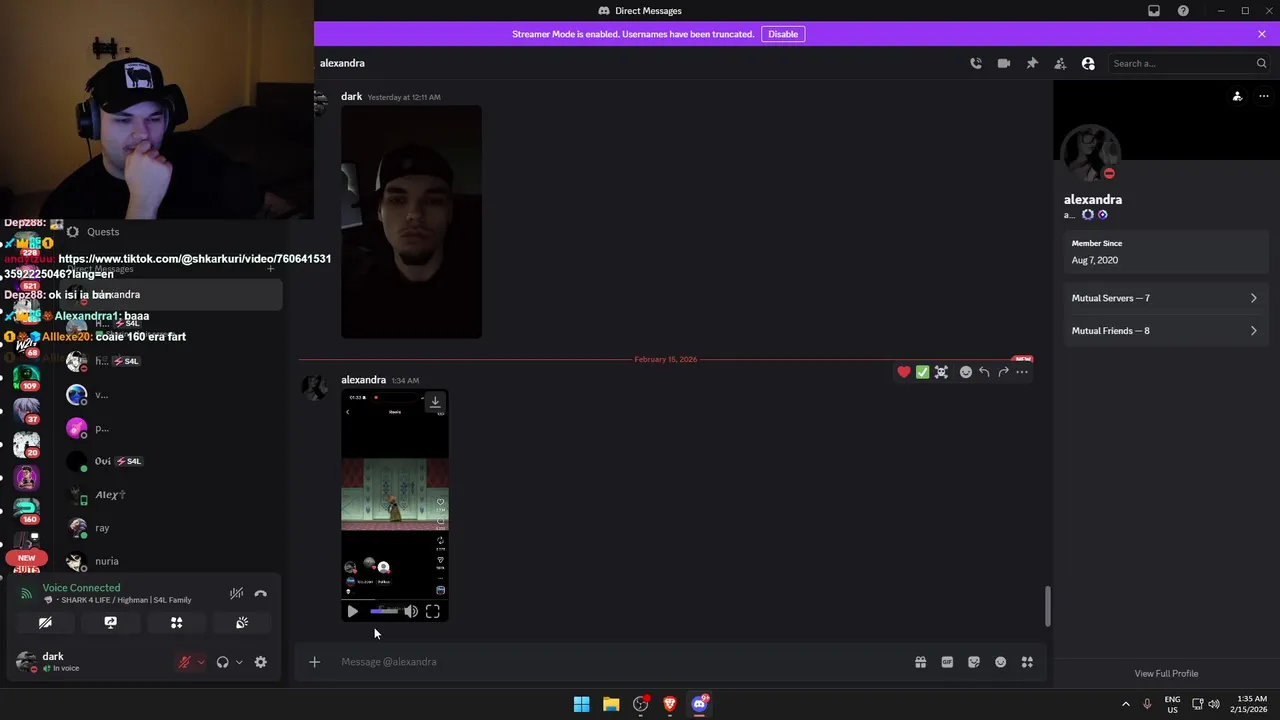The image size is (1280, 720).
Task: Add friends to DM icon
Action: point(1060,63)
